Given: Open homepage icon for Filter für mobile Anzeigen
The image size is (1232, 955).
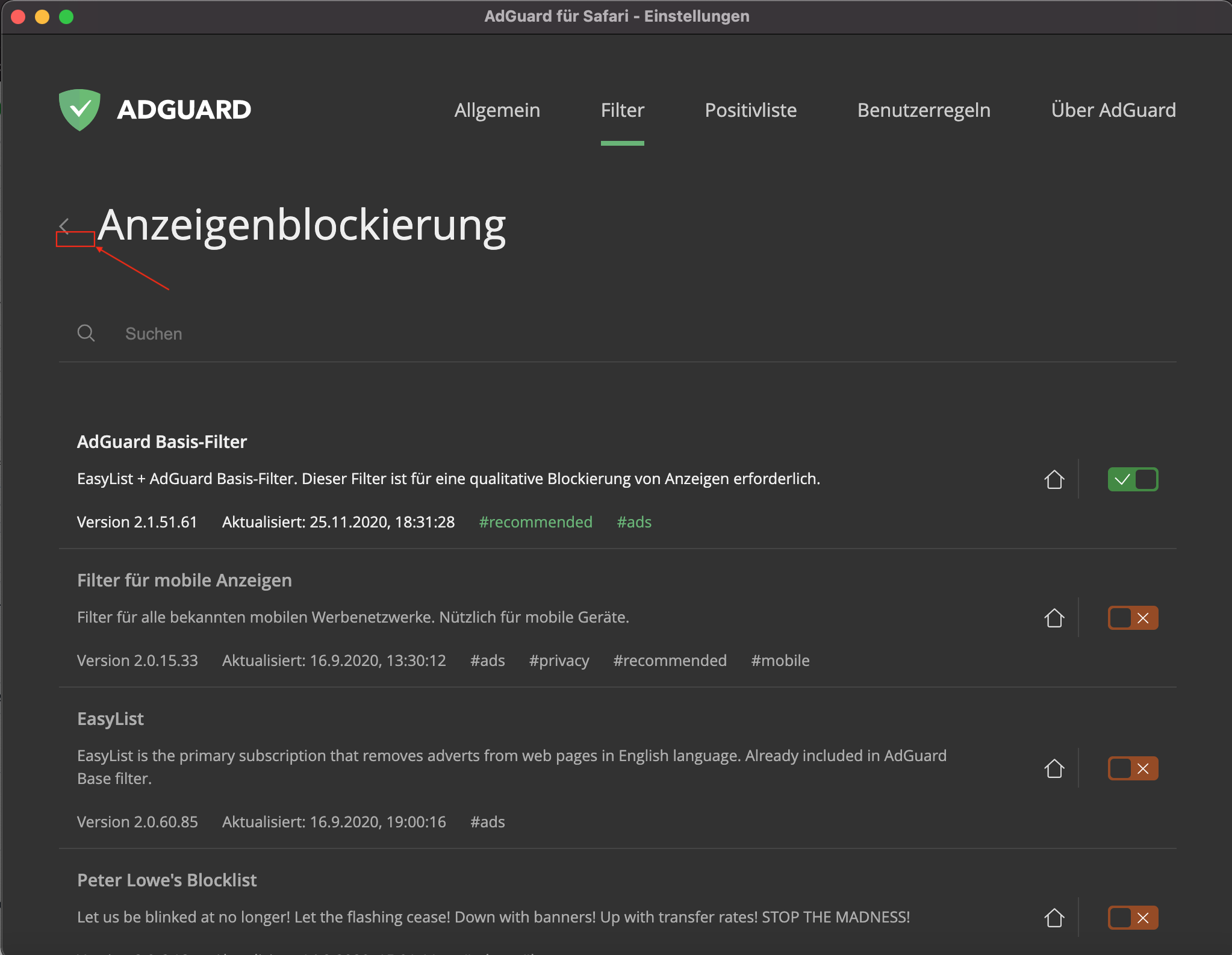Looking at the screenshot, I should [x=1054, y=618].
